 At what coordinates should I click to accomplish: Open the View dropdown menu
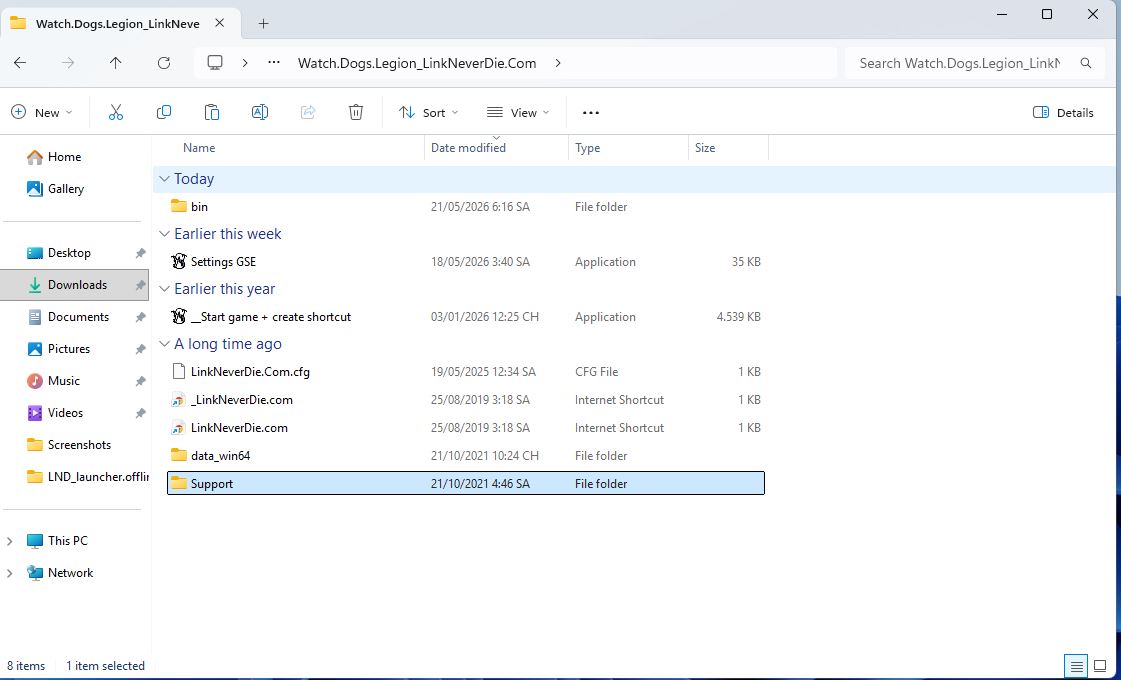point(518,112)
